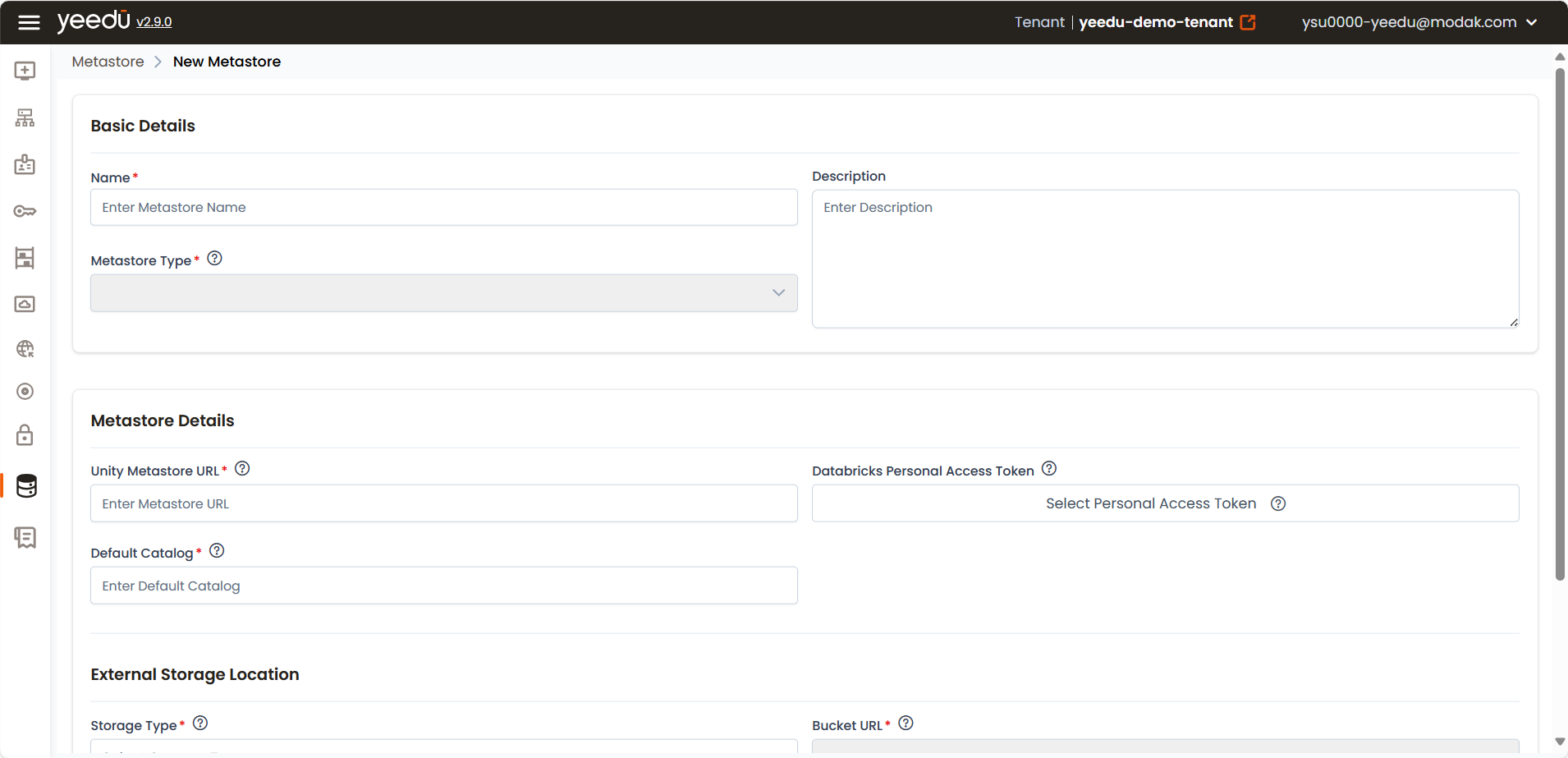
Task: Click yeedu-demo-tenant tenant name
Action: 1156,22
